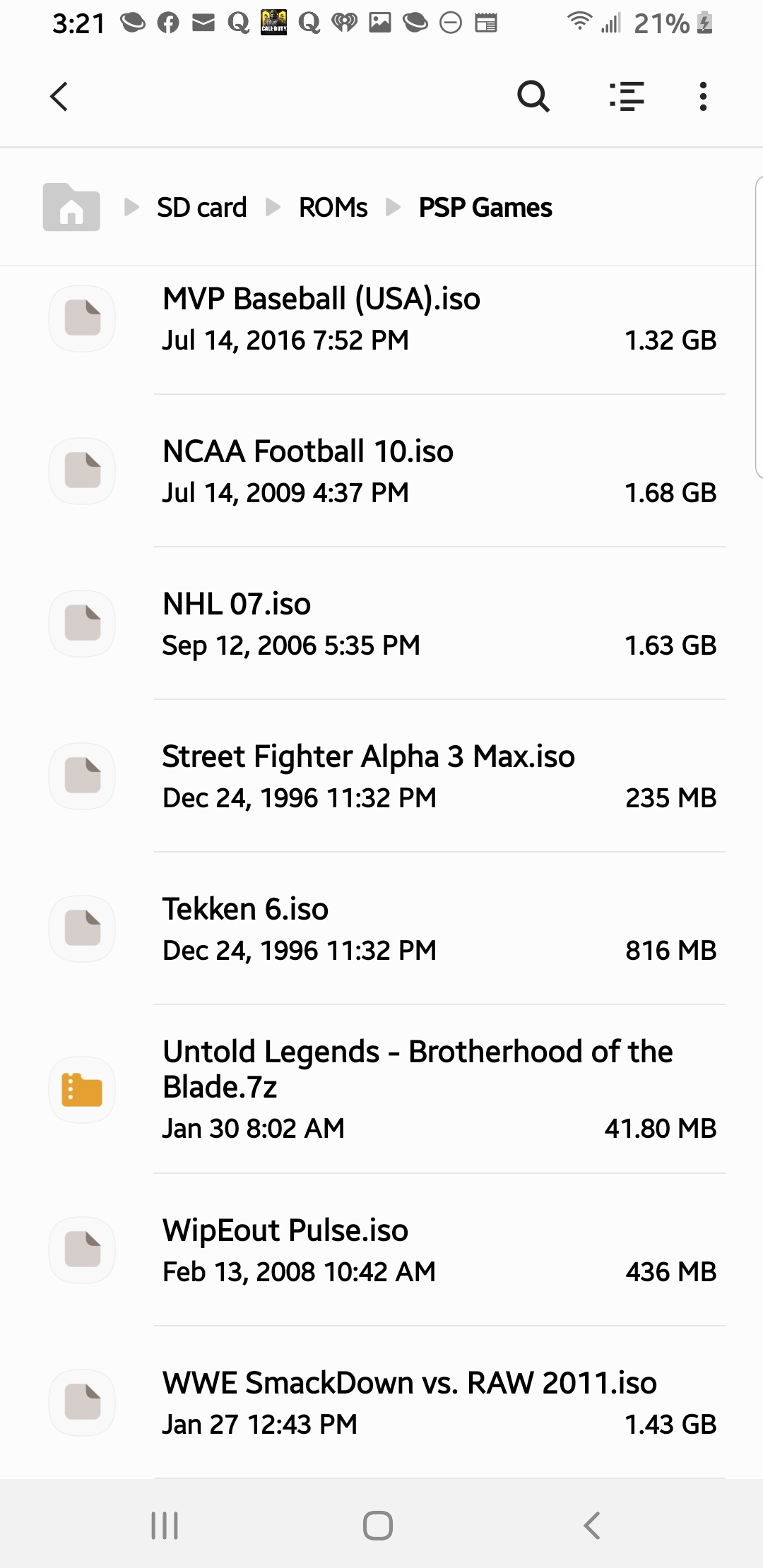The image size is (763, 1568).
Task: Tap the PSP Games breadcrumb label
Action: click(x=485, y=208)
